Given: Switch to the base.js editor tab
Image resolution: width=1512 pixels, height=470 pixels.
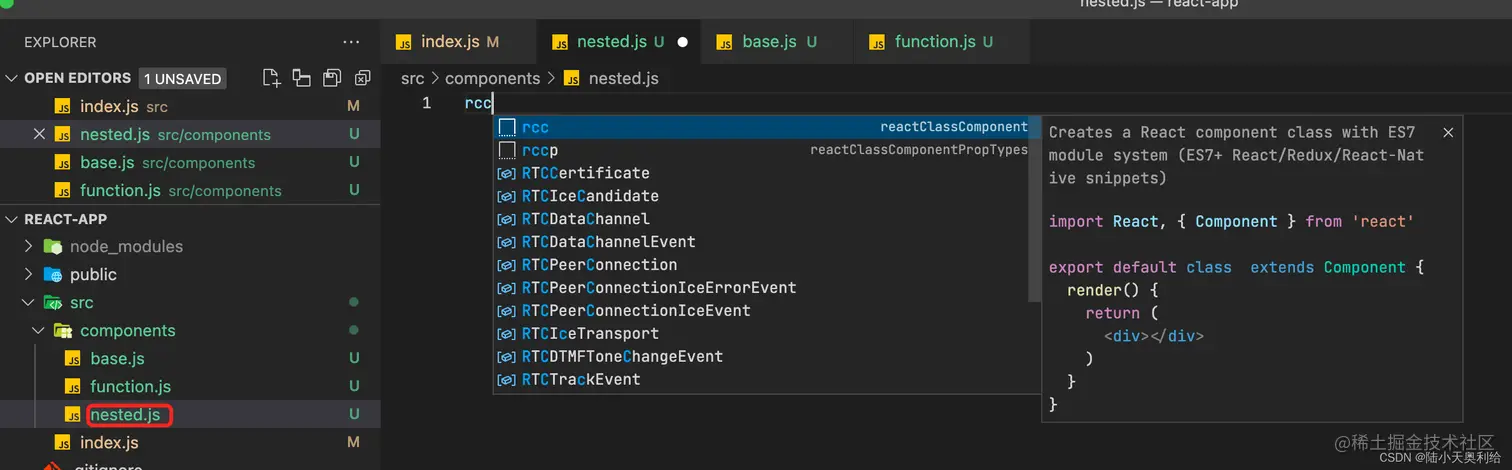Looking at the screenshot, I should tap(778, 42).
